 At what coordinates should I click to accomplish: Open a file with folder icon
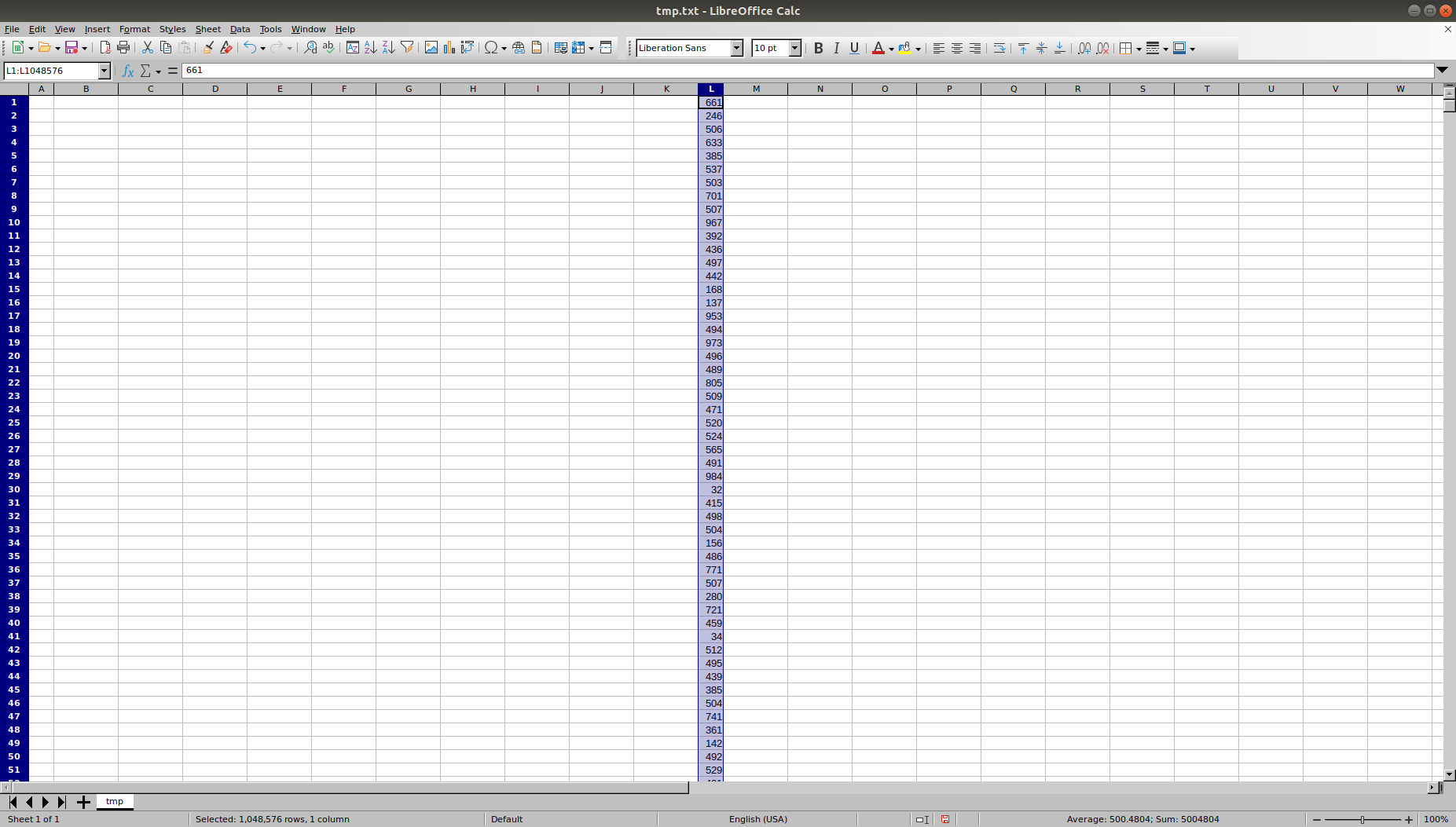(x=44, y=48)
